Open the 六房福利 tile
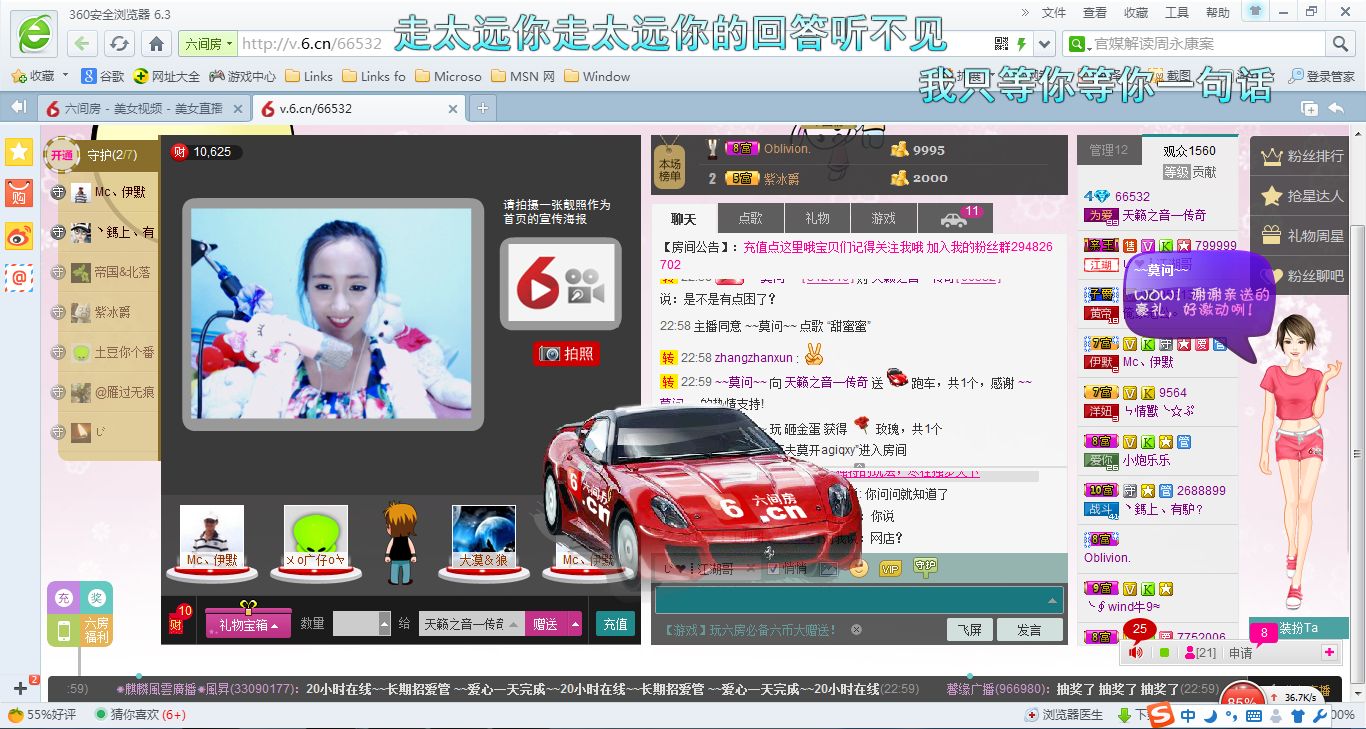Screen dimensions: 1366x729 (x=96, y=631)
